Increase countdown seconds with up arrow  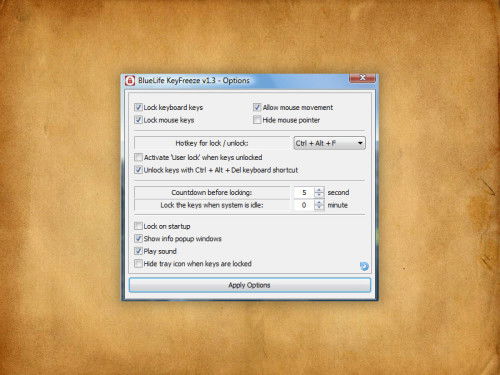(319, 190)
